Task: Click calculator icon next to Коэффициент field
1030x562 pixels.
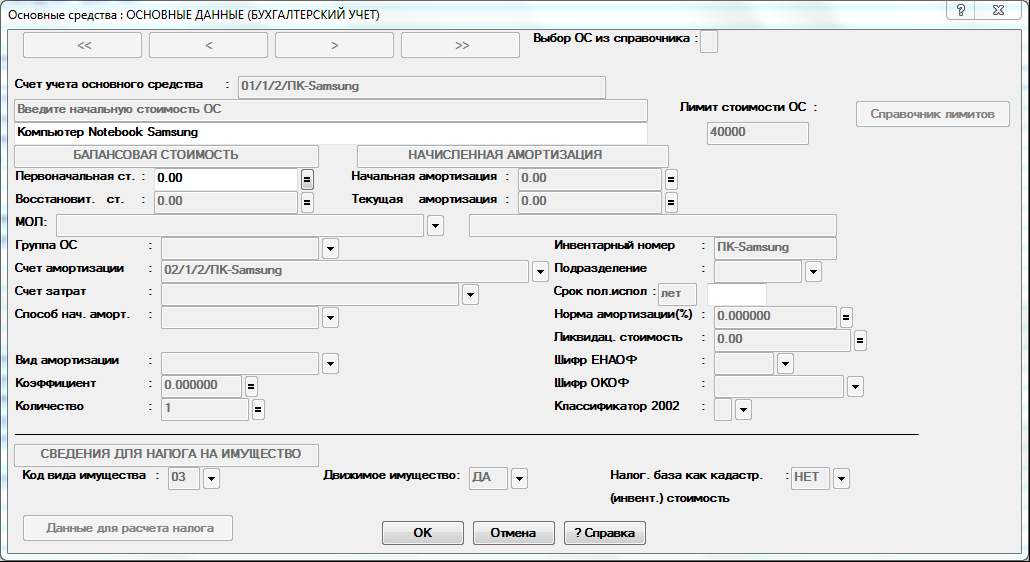Action: [252, 386]
